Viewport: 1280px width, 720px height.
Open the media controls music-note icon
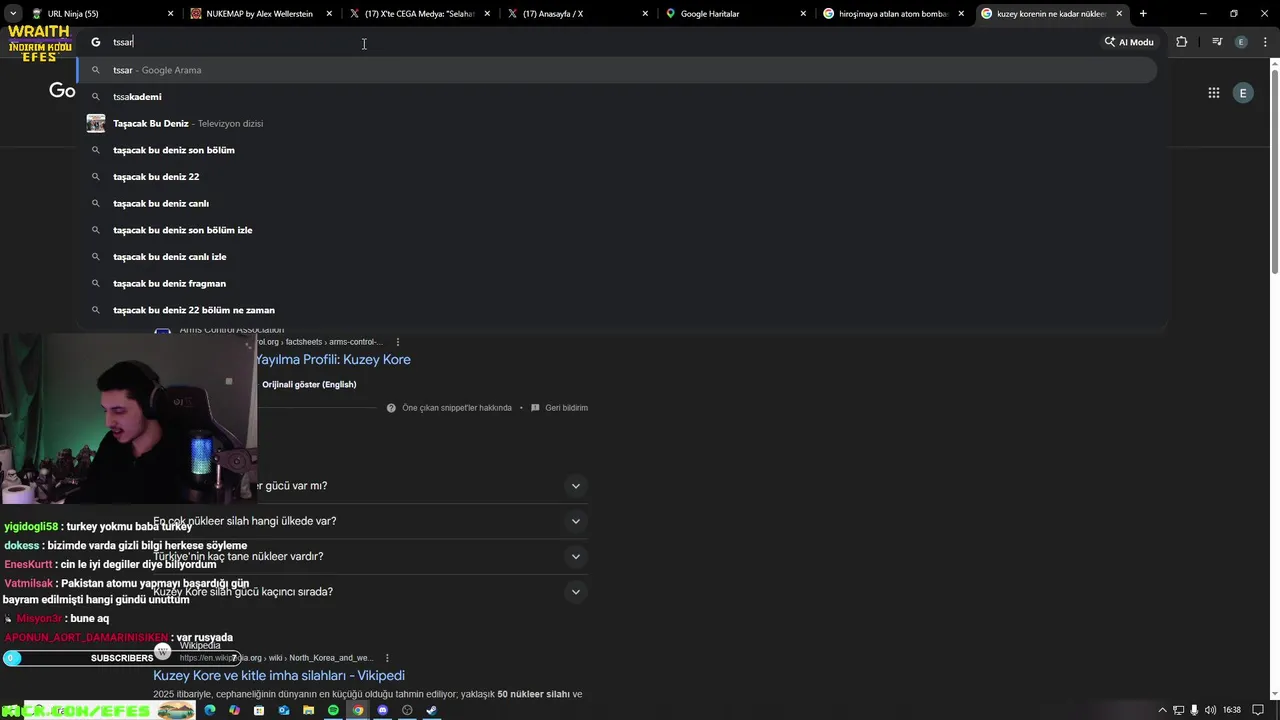1217,42
